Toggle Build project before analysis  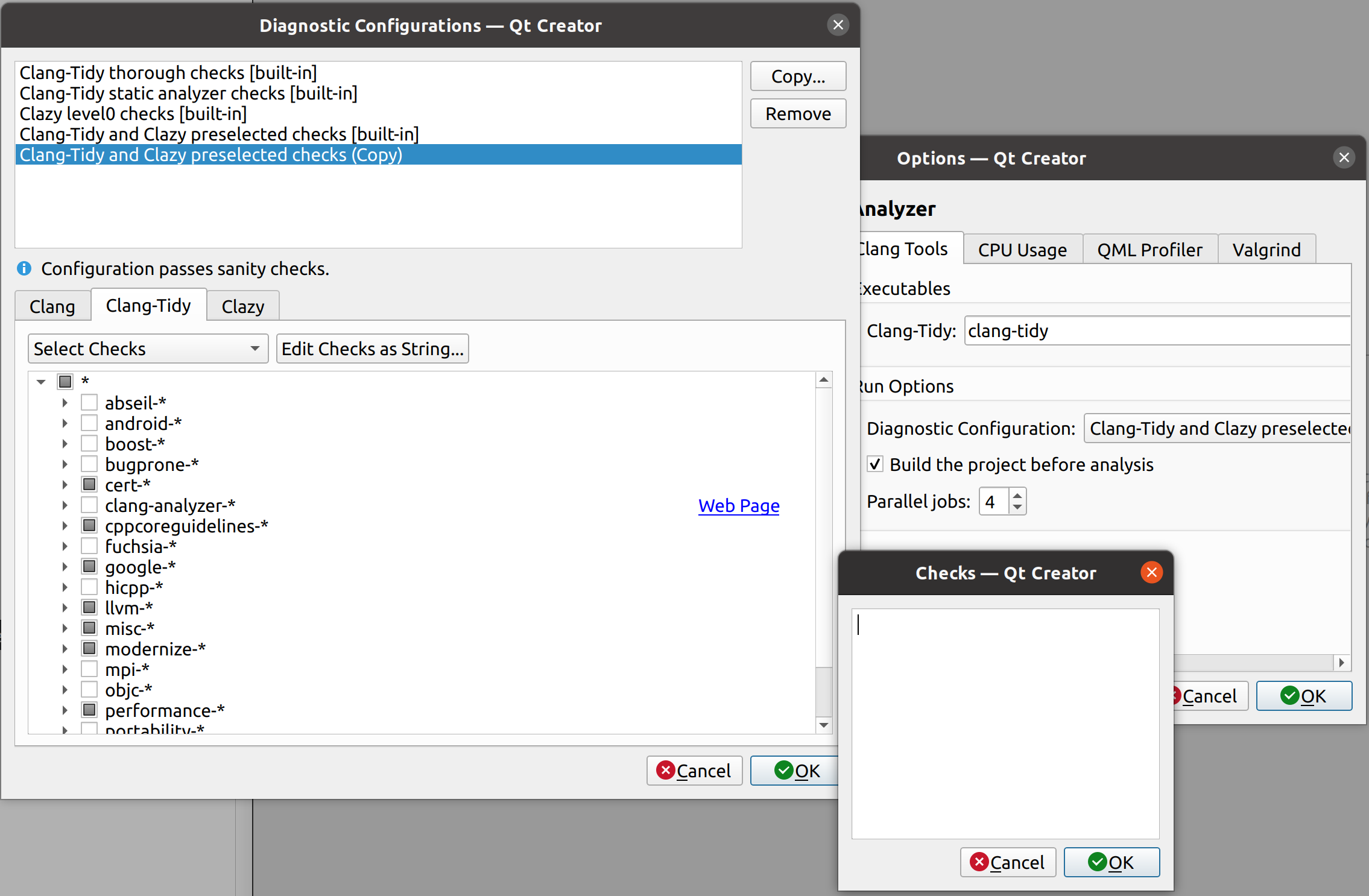(x=876, y=464)
